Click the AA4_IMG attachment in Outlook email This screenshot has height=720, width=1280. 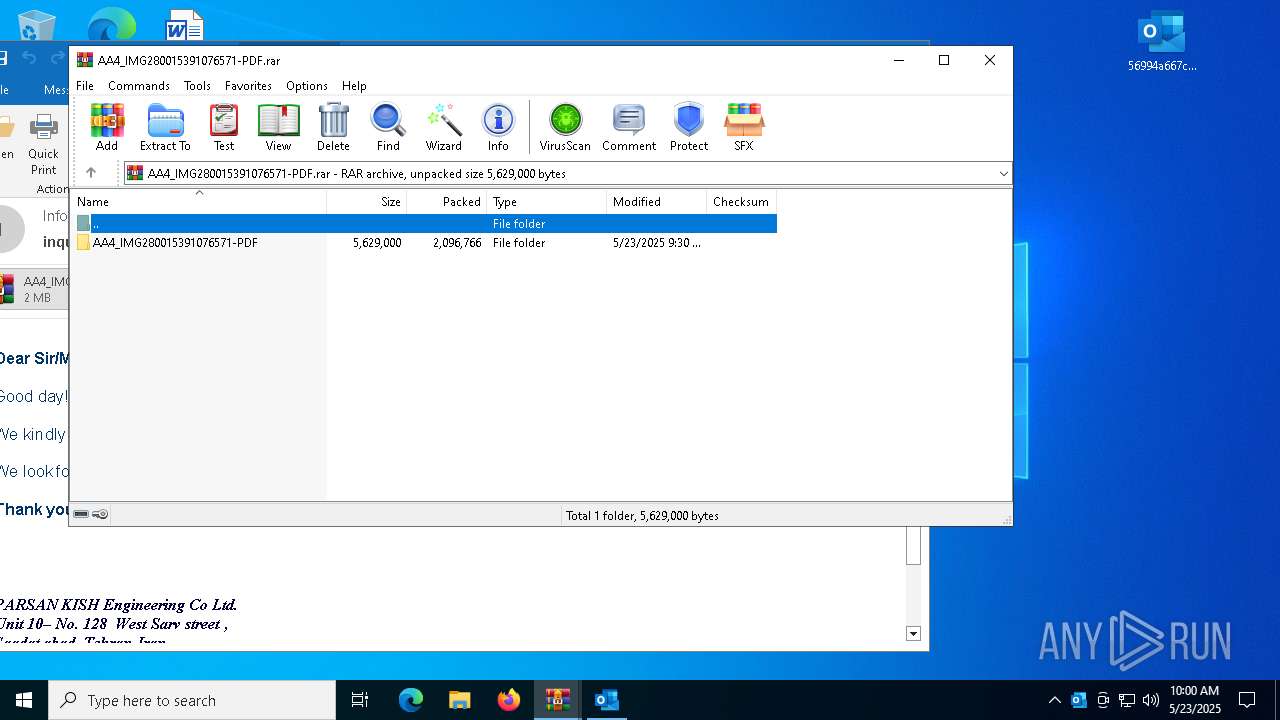point(35,289)
